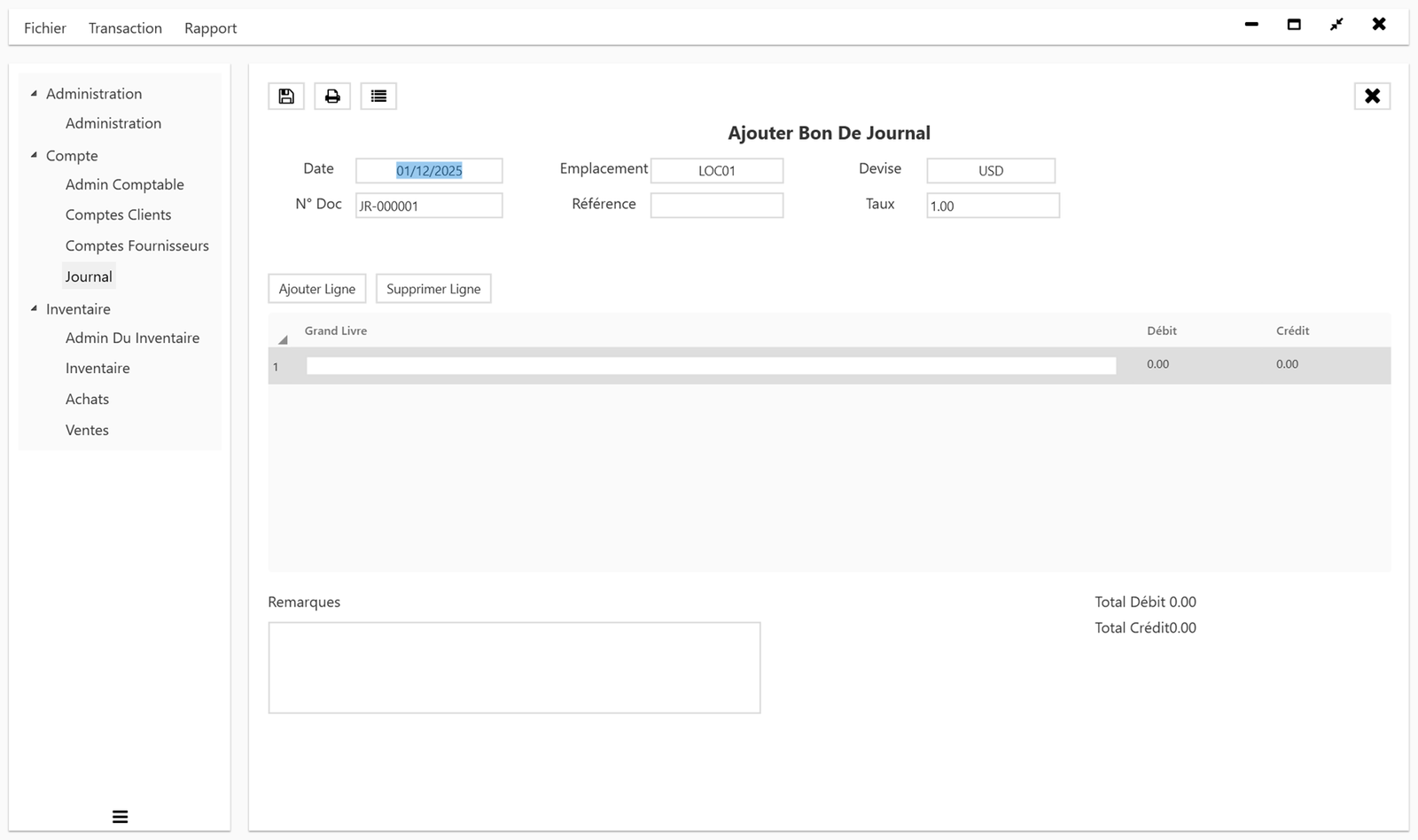Add a line with Ajouter Ligne
1418x840 pixels.
pyautogui.click(x=316, y=288)
